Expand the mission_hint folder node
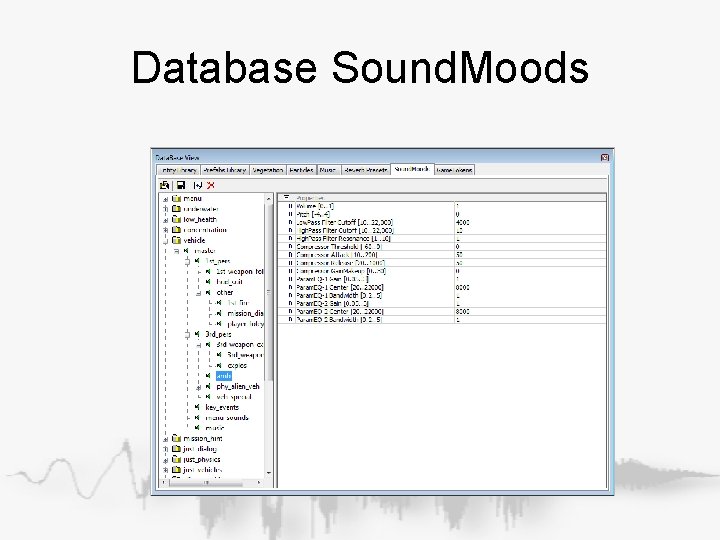 click(166, 439)
